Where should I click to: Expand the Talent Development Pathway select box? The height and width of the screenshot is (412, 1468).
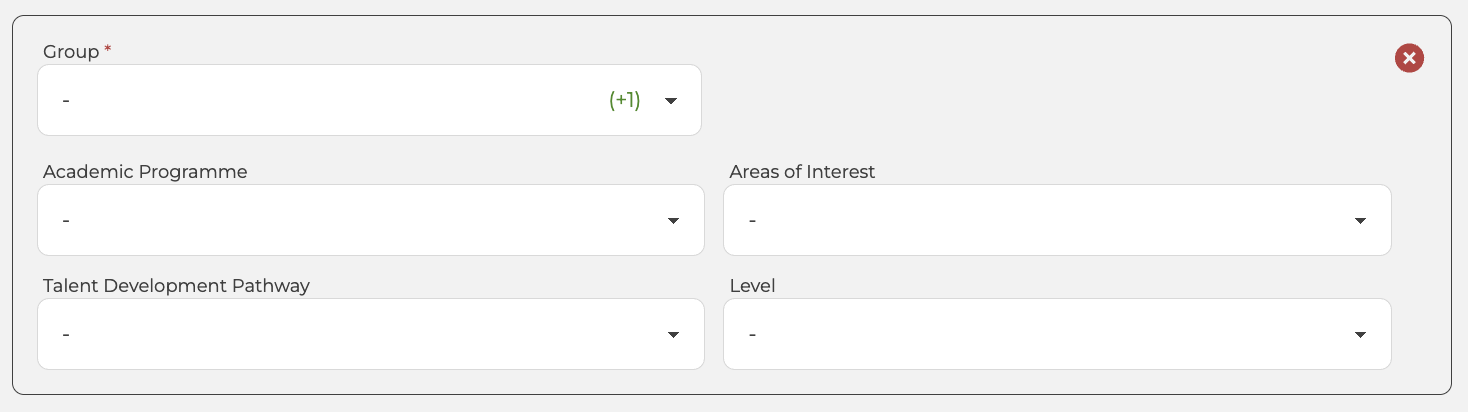[350, 334]
